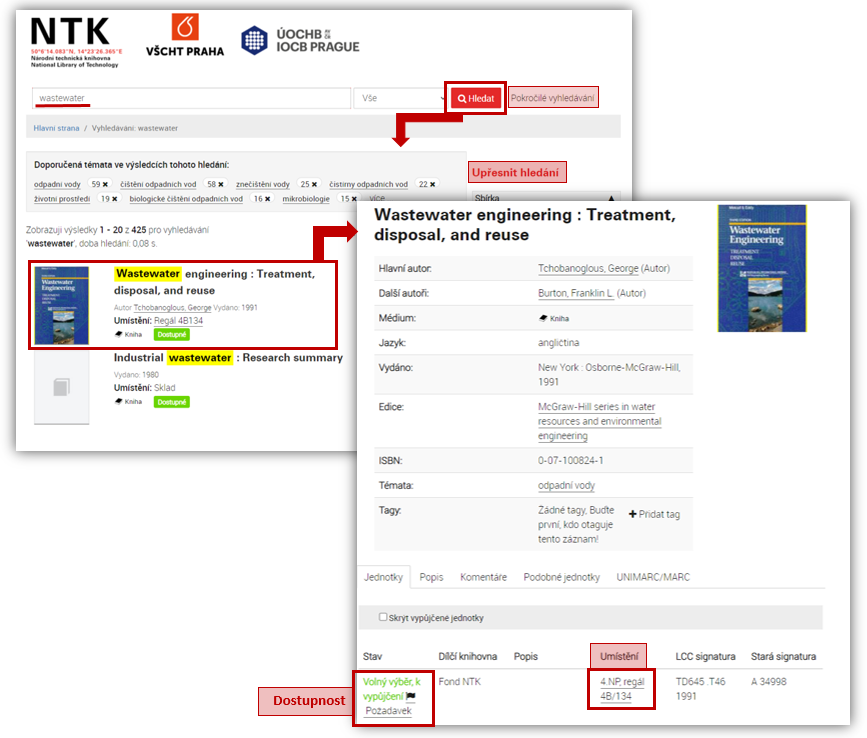
Task: Click the large Wastewater Engineering book cover
Action: [762, 269]
